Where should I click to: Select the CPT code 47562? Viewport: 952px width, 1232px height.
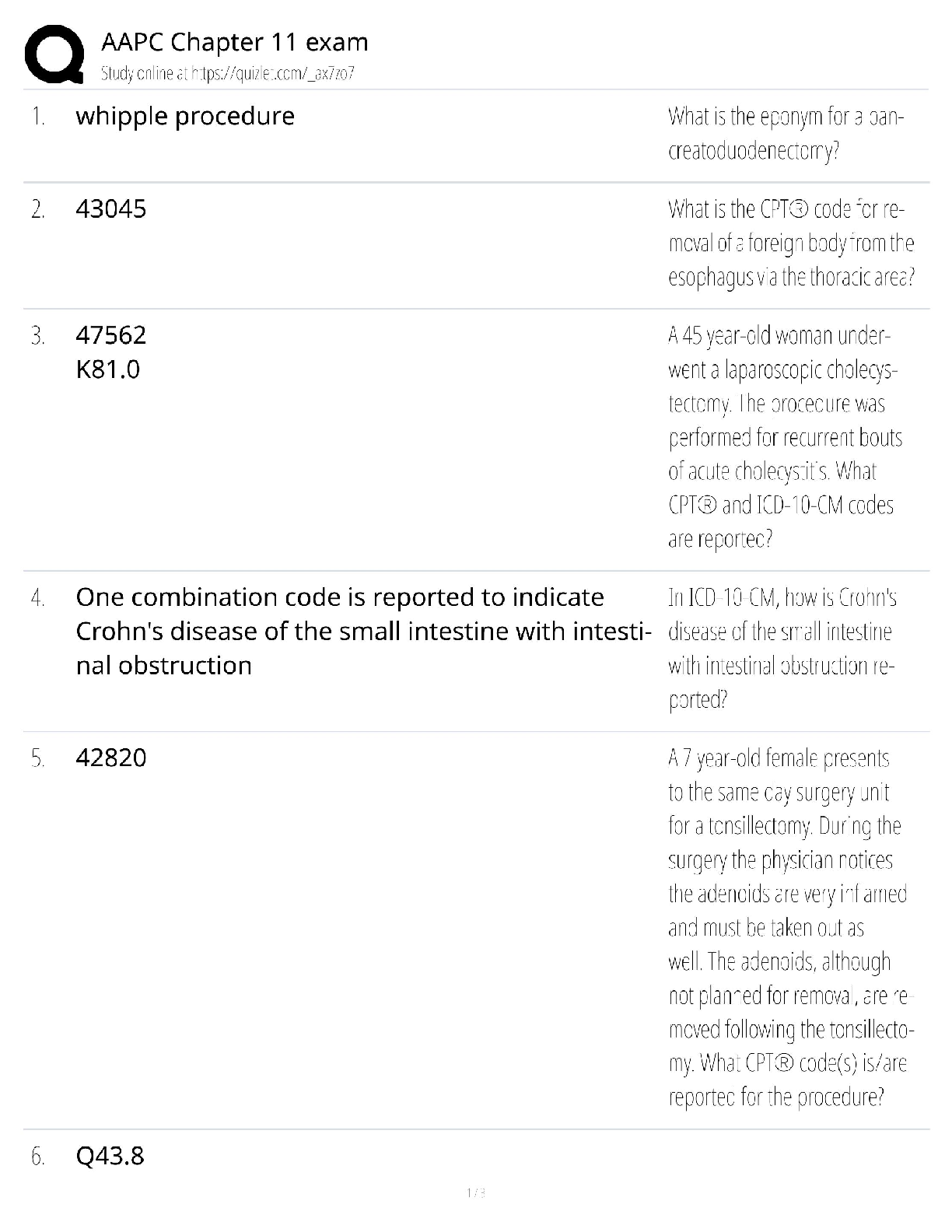click(110, 335)
